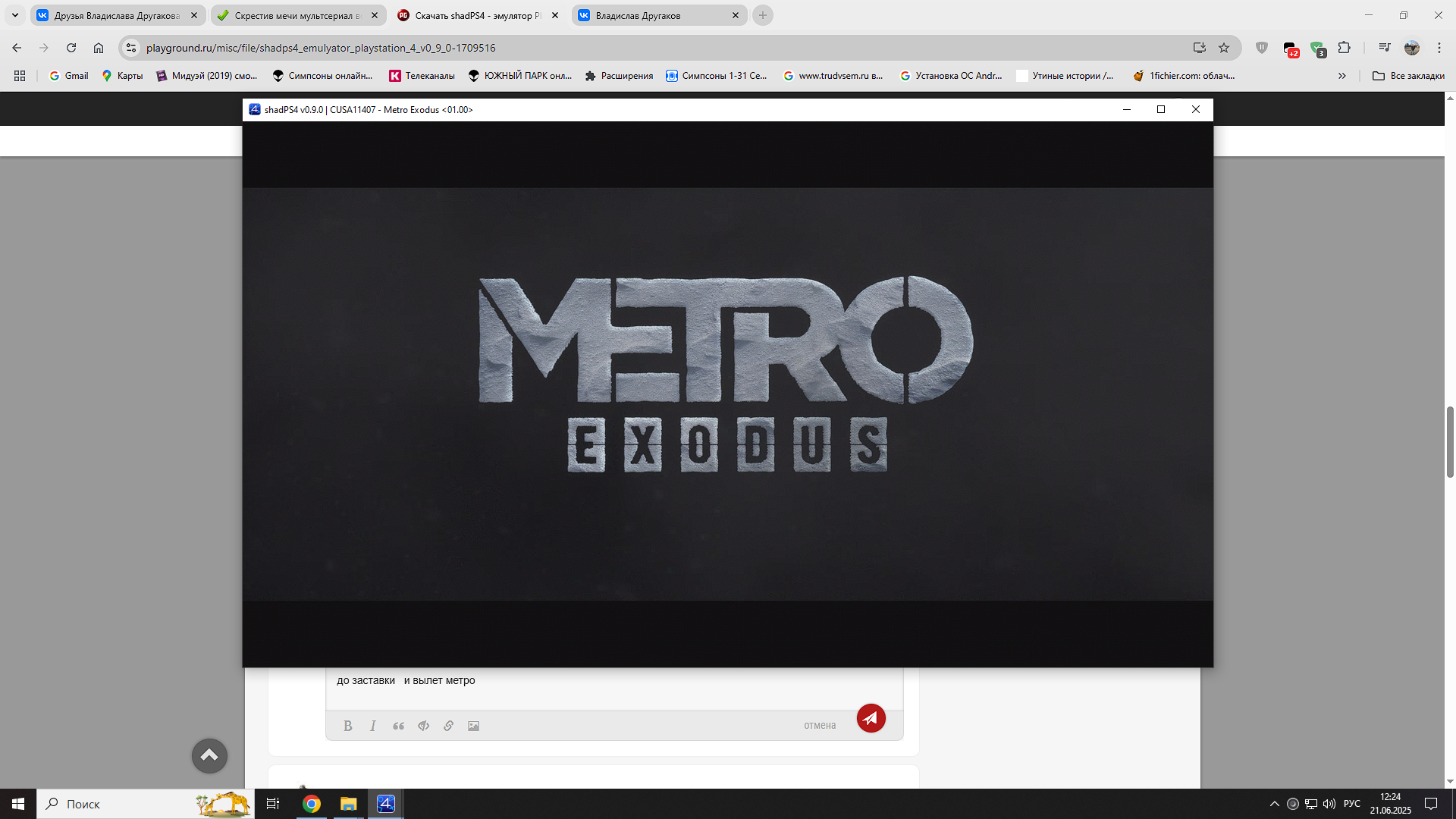Open the extensions puzzle menu
This screenshot has height=819, width=1456.
pyautogui.click(x=1345, y=48)
